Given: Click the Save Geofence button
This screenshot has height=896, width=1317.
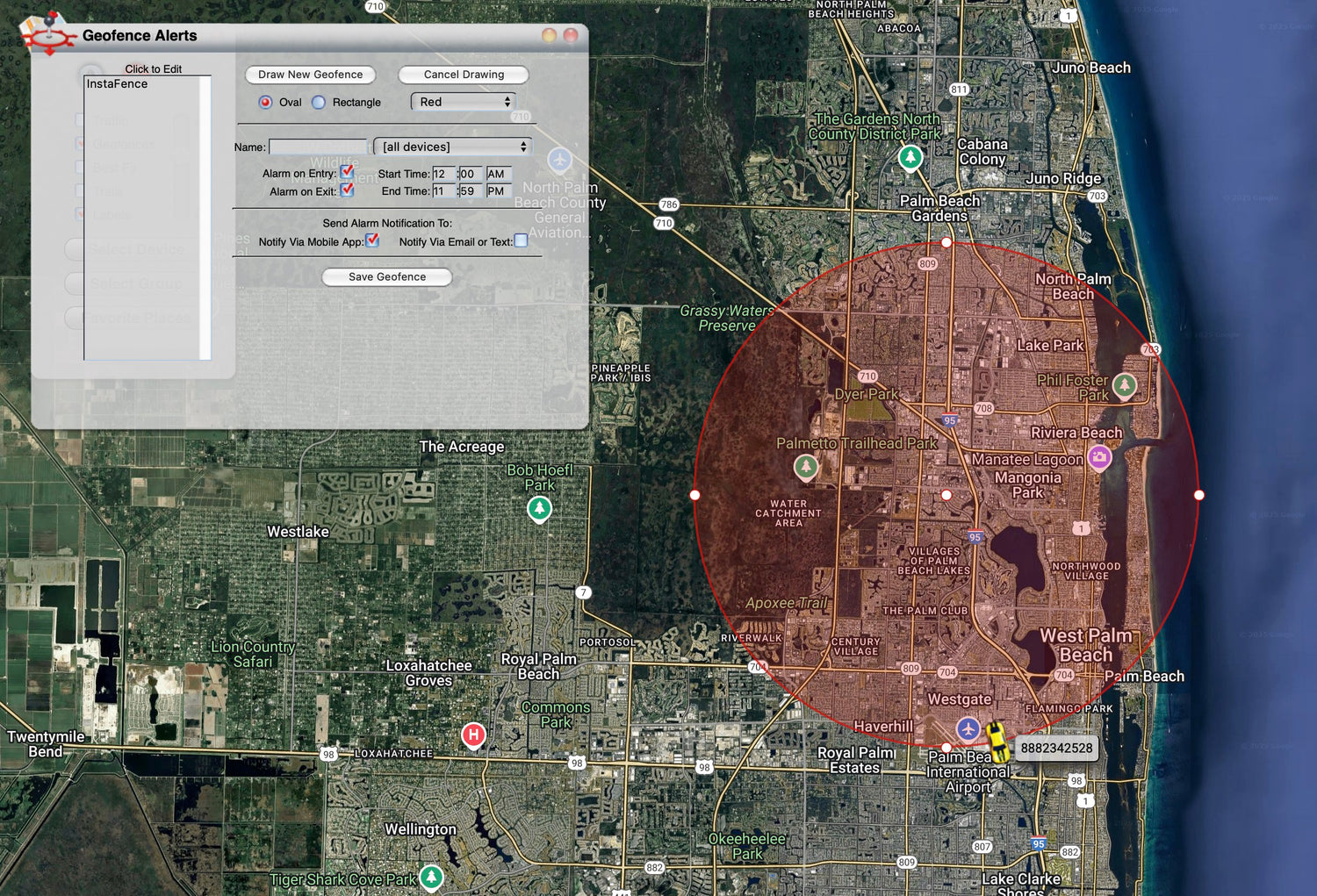Looking at the screenshot, I should [x=387, y=276].
